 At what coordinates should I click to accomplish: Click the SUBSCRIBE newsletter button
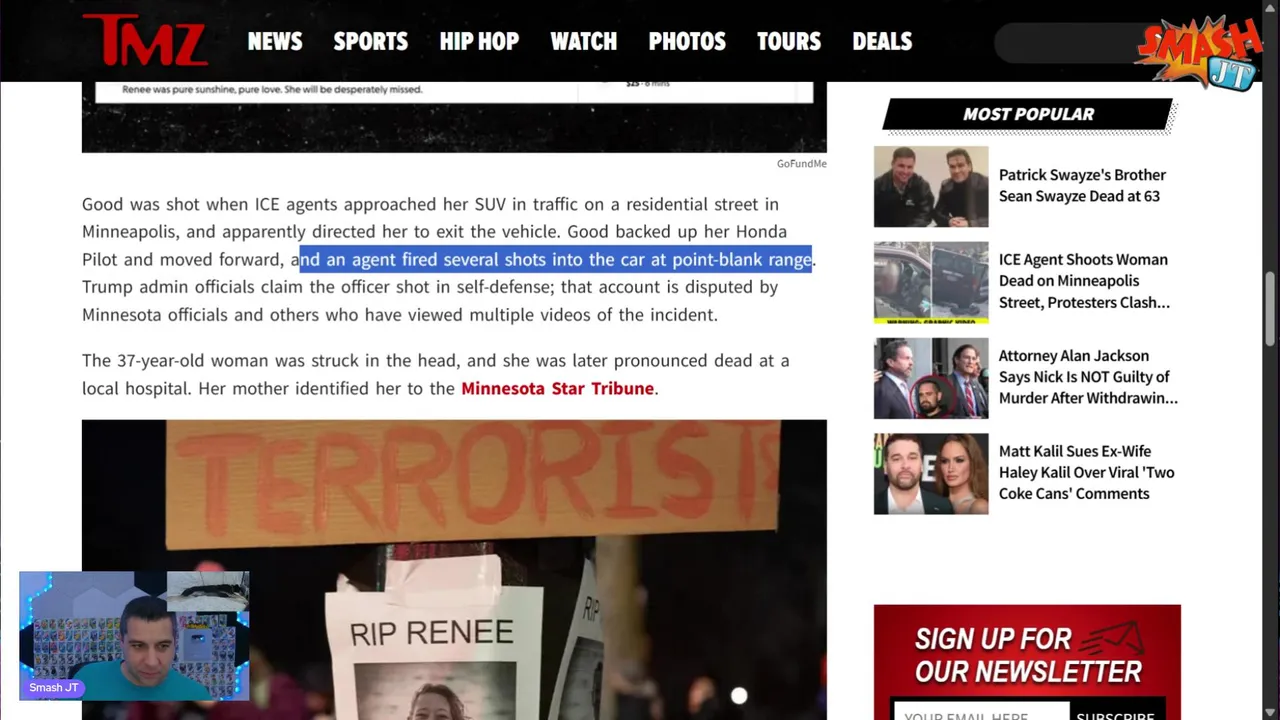coord(1116,713)
